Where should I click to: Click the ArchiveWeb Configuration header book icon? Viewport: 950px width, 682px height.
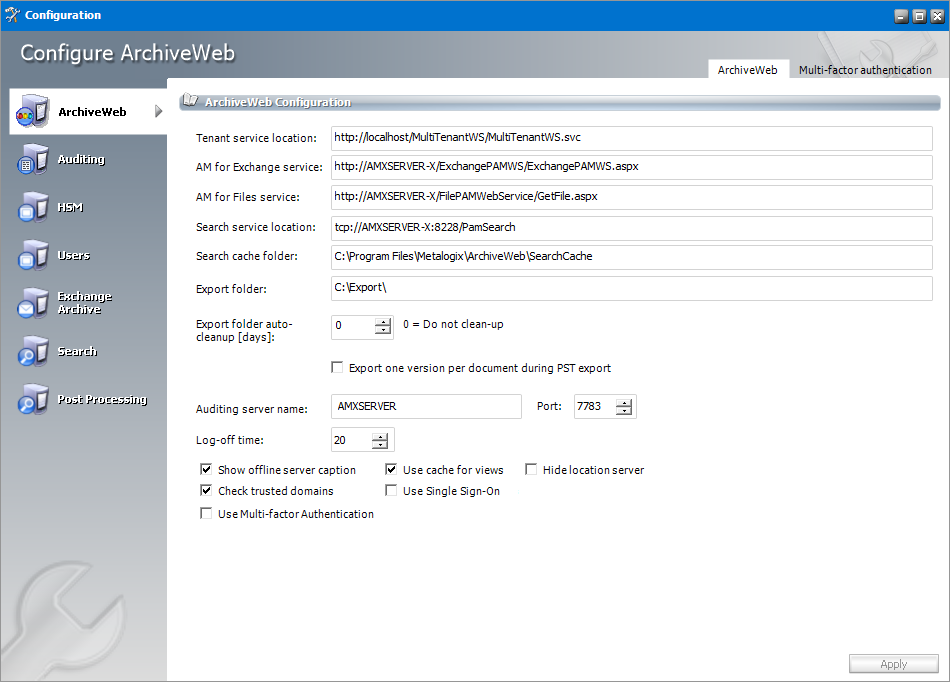[x=190, y=102]
